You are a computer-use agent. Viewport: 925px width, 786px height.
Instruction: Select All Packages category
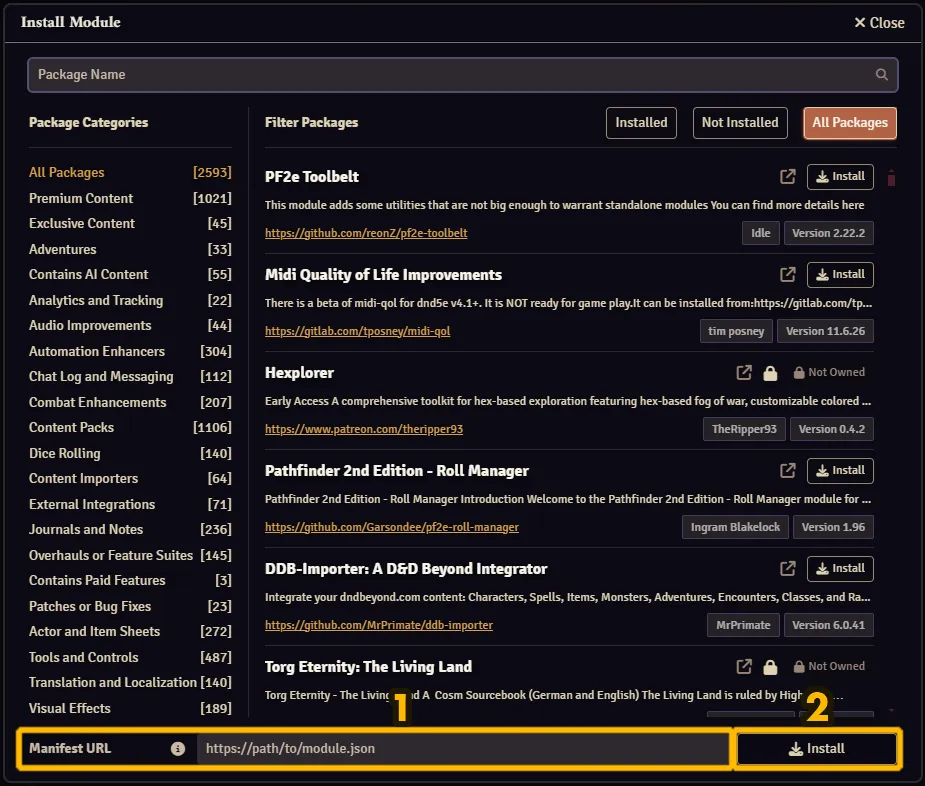point(130,172)
